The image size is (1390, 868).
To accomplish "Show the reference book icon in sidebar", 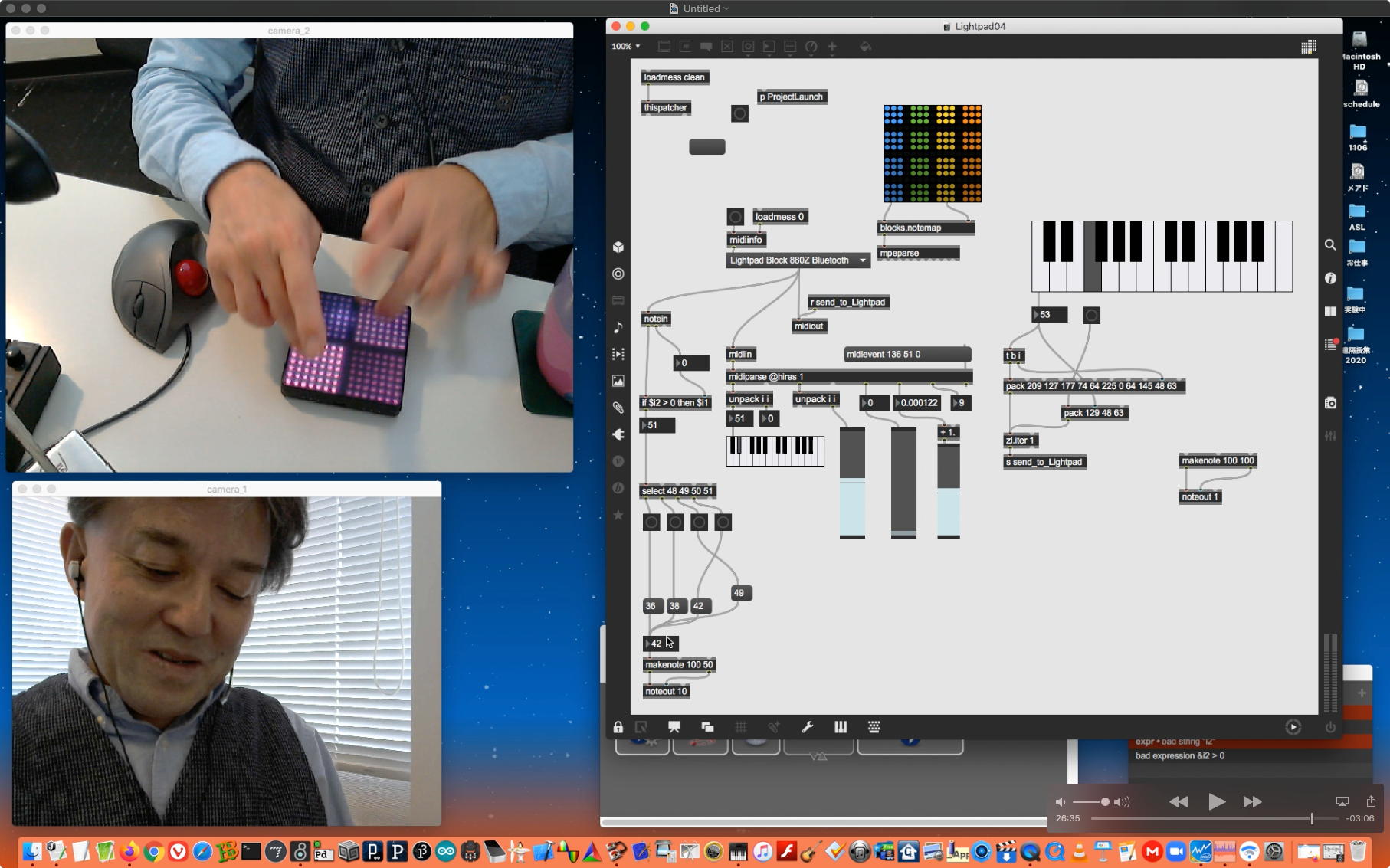I will pos(1331,311).
